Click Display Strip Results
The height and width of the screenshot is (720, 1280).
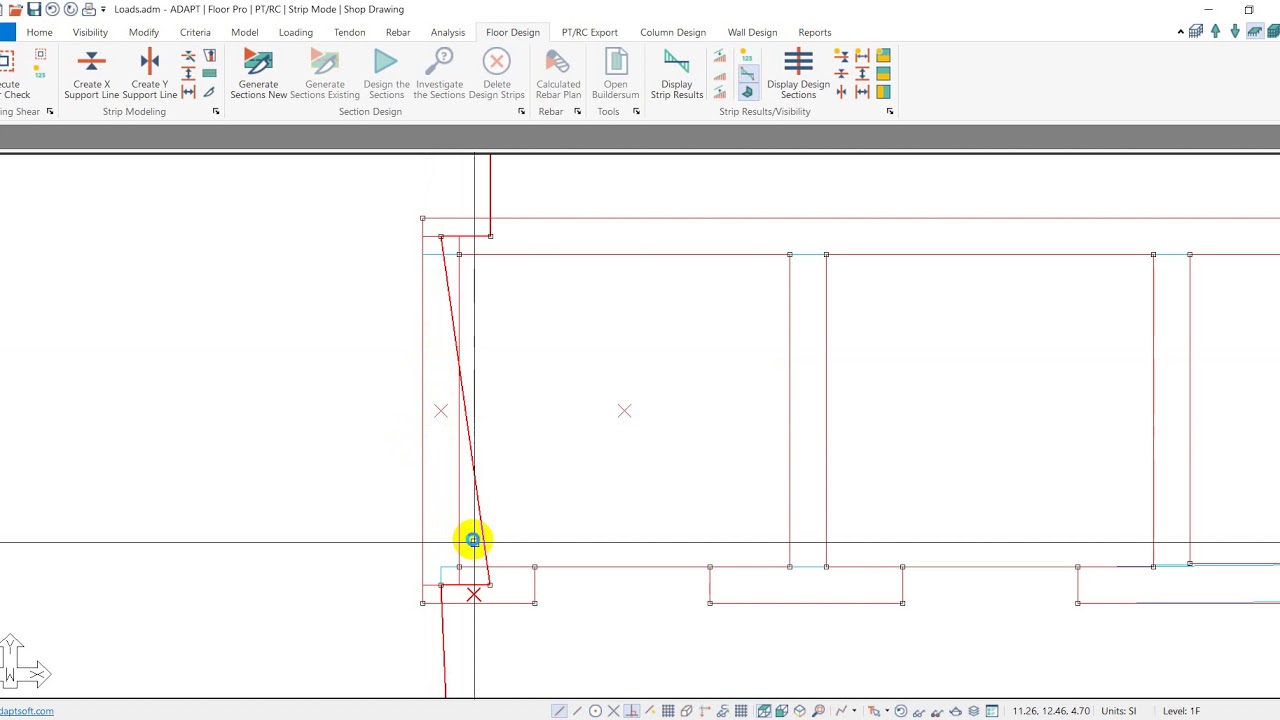pos(677,76)
